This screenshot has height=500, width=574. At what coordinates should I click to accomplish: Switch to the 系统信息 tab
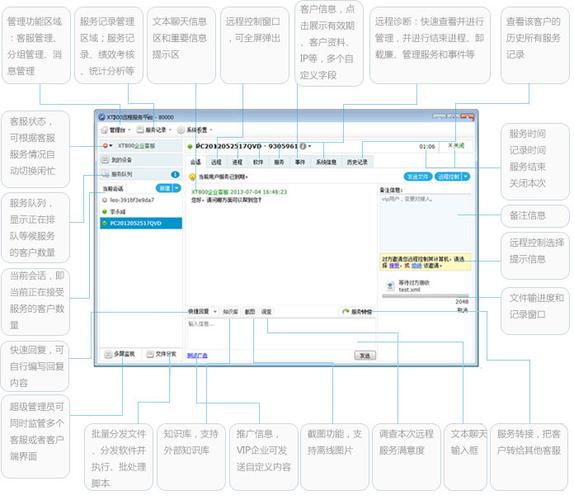[326, 162]
